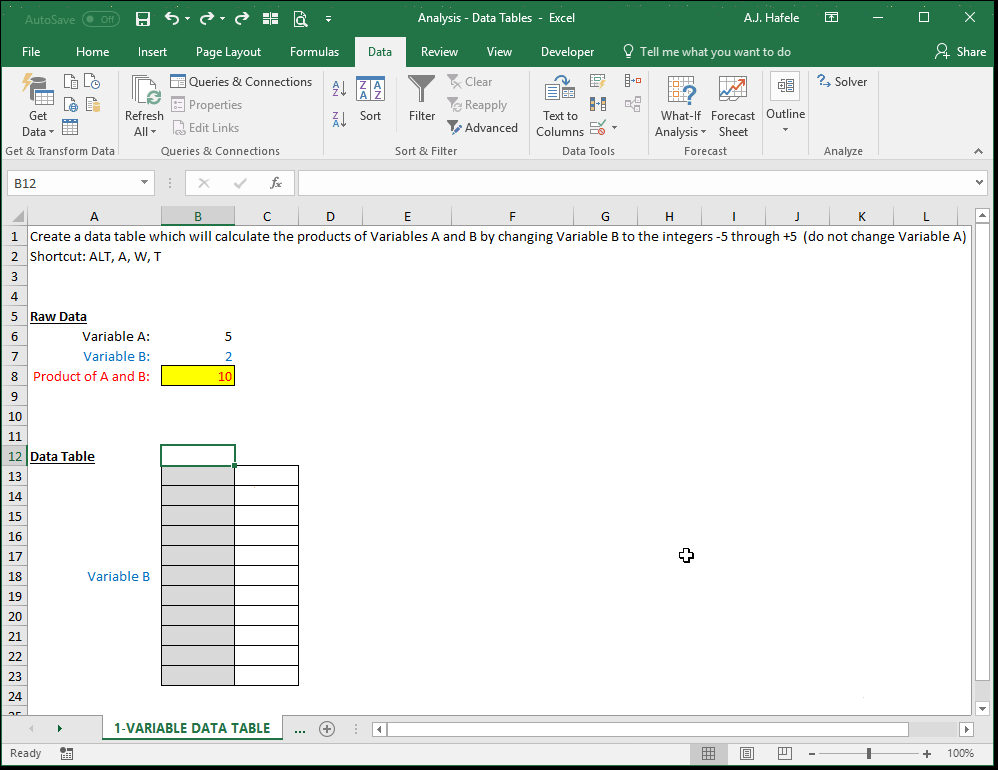
Task: Click the zoom in plus button
Action: pyautogui.click(x=927, y=754)
